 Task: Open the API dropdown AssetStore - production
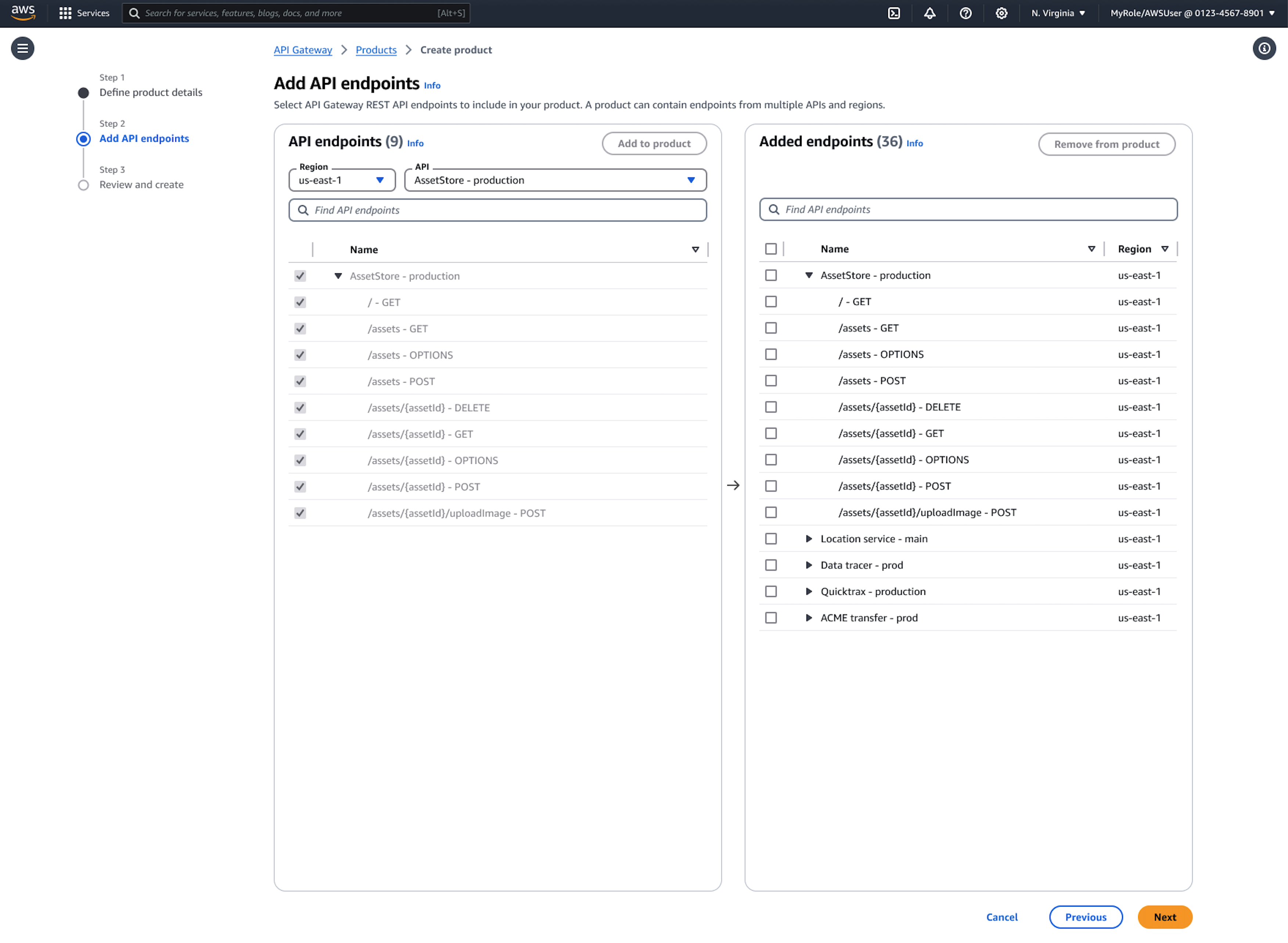click(x=555, y=180)
